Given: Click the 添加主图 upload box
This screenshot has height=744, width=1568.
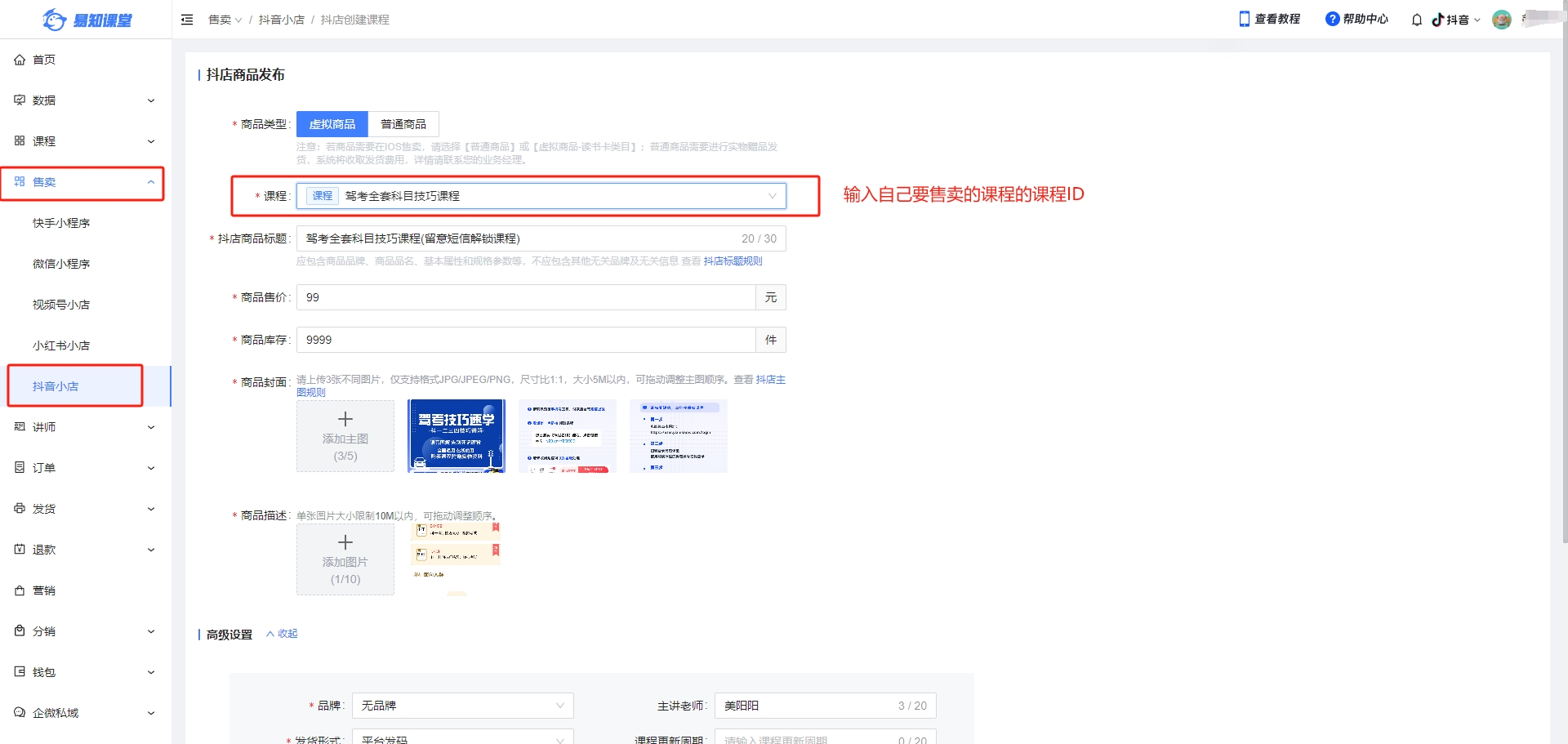Looking at the screenshot, I should 345,436.
